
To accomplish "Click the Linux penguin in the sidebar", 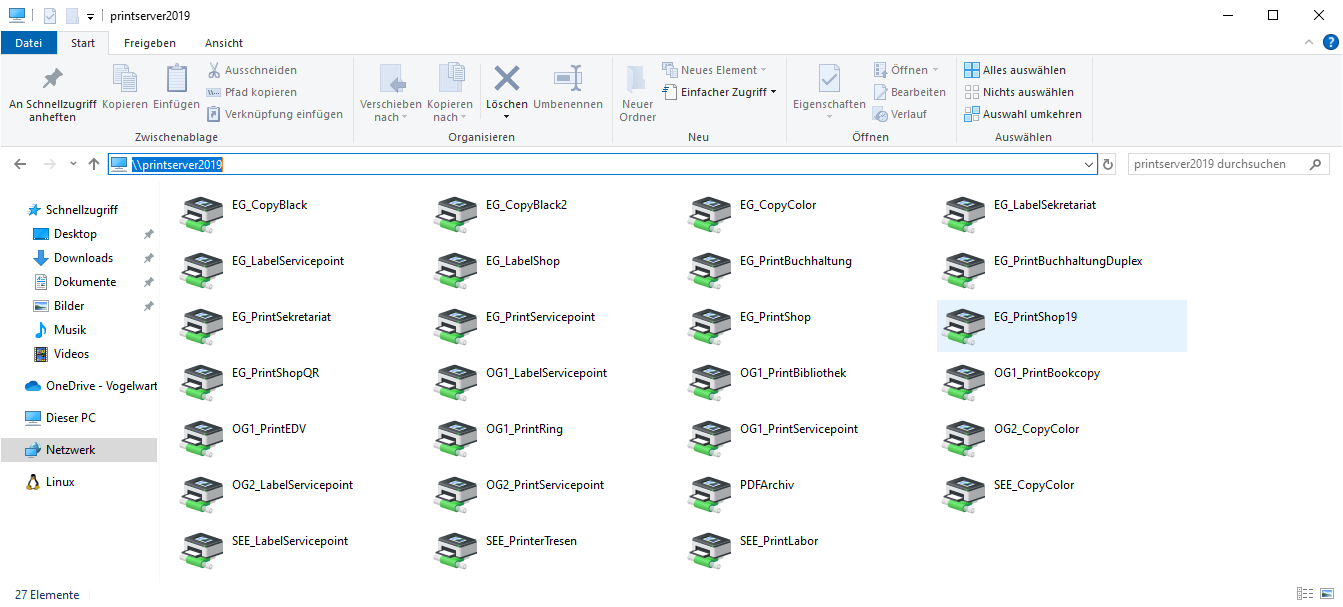I will click(33, 481).
